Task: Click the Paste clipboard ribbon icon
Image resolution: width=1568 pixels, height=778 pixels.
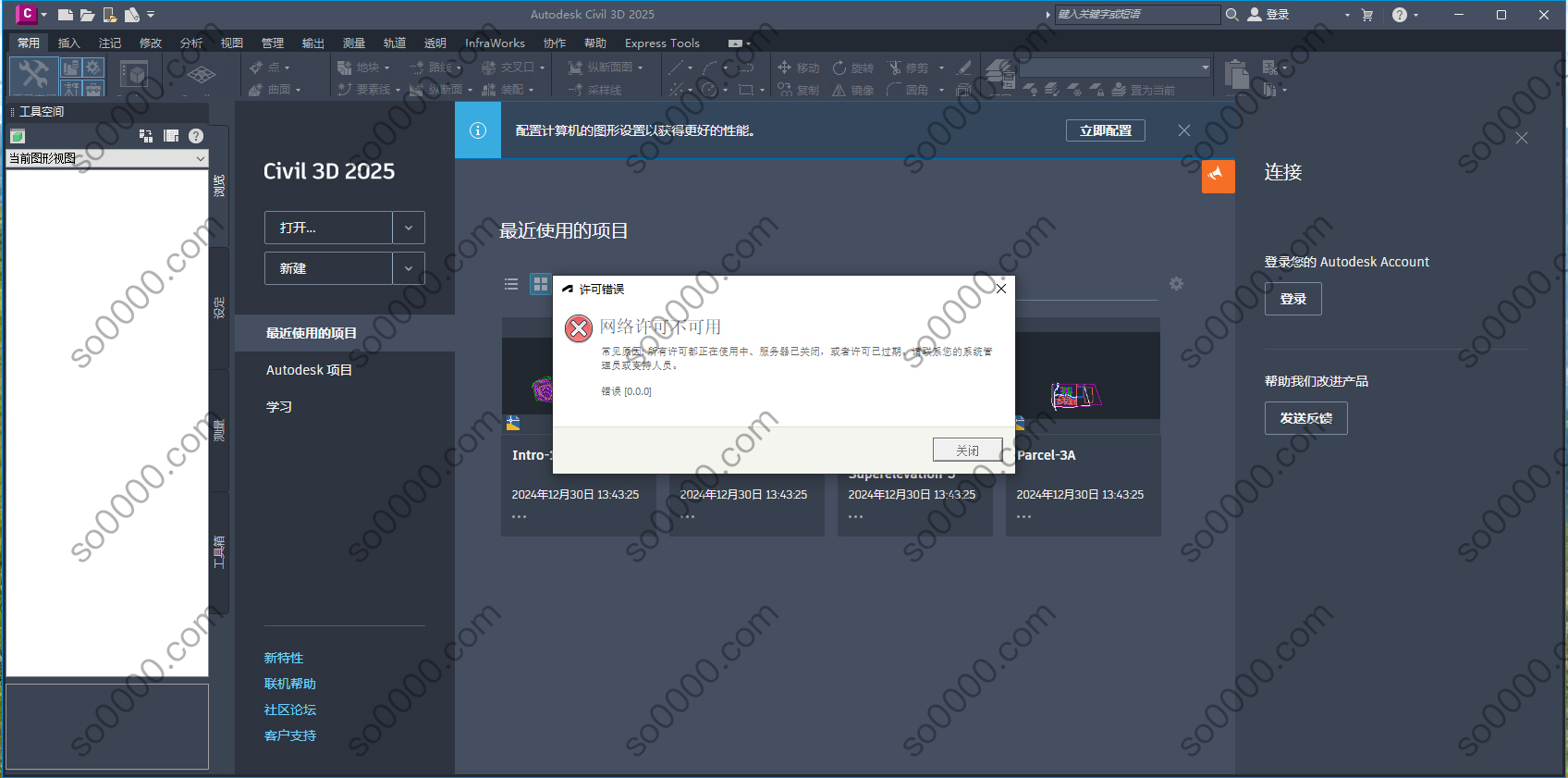Action: [x=1236, y=75]
